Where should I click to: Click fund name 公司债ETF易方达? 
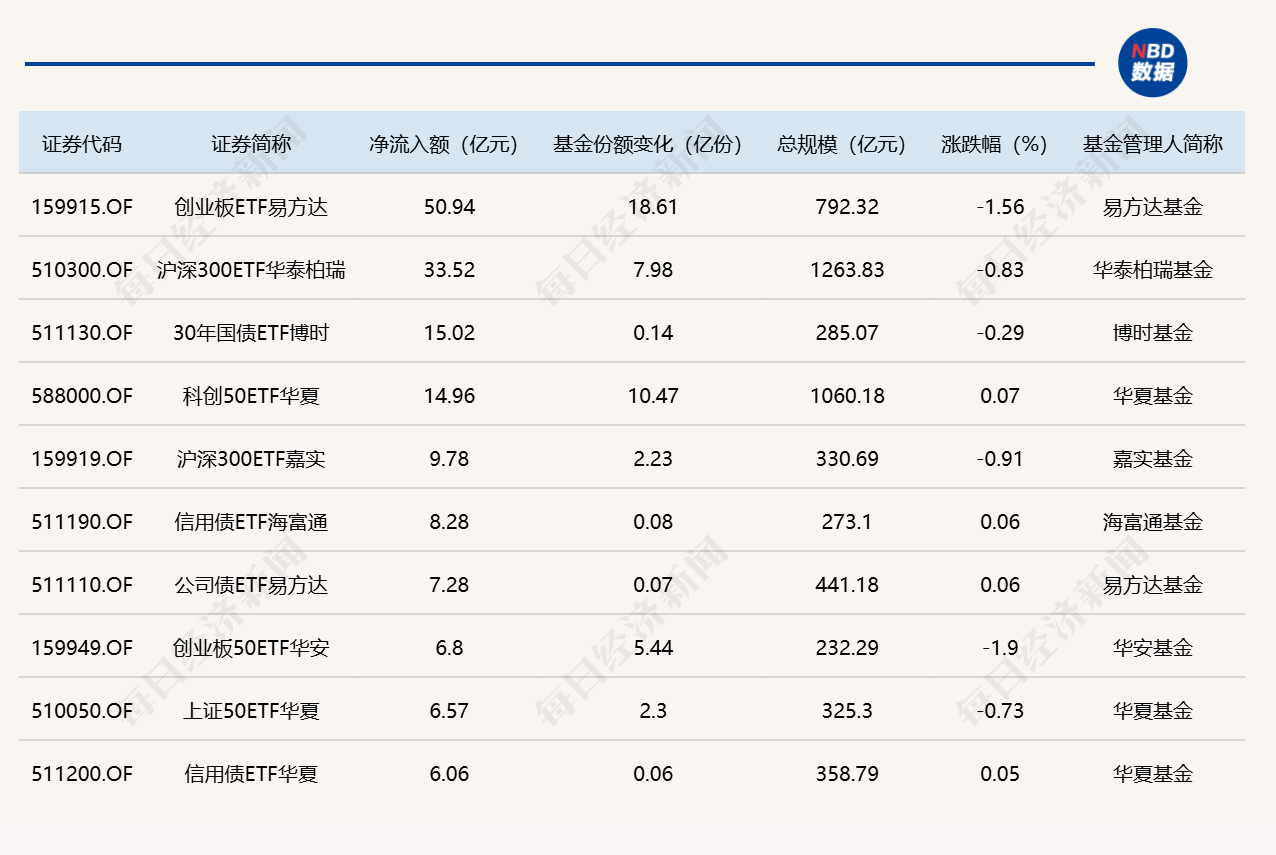point(251,585)
